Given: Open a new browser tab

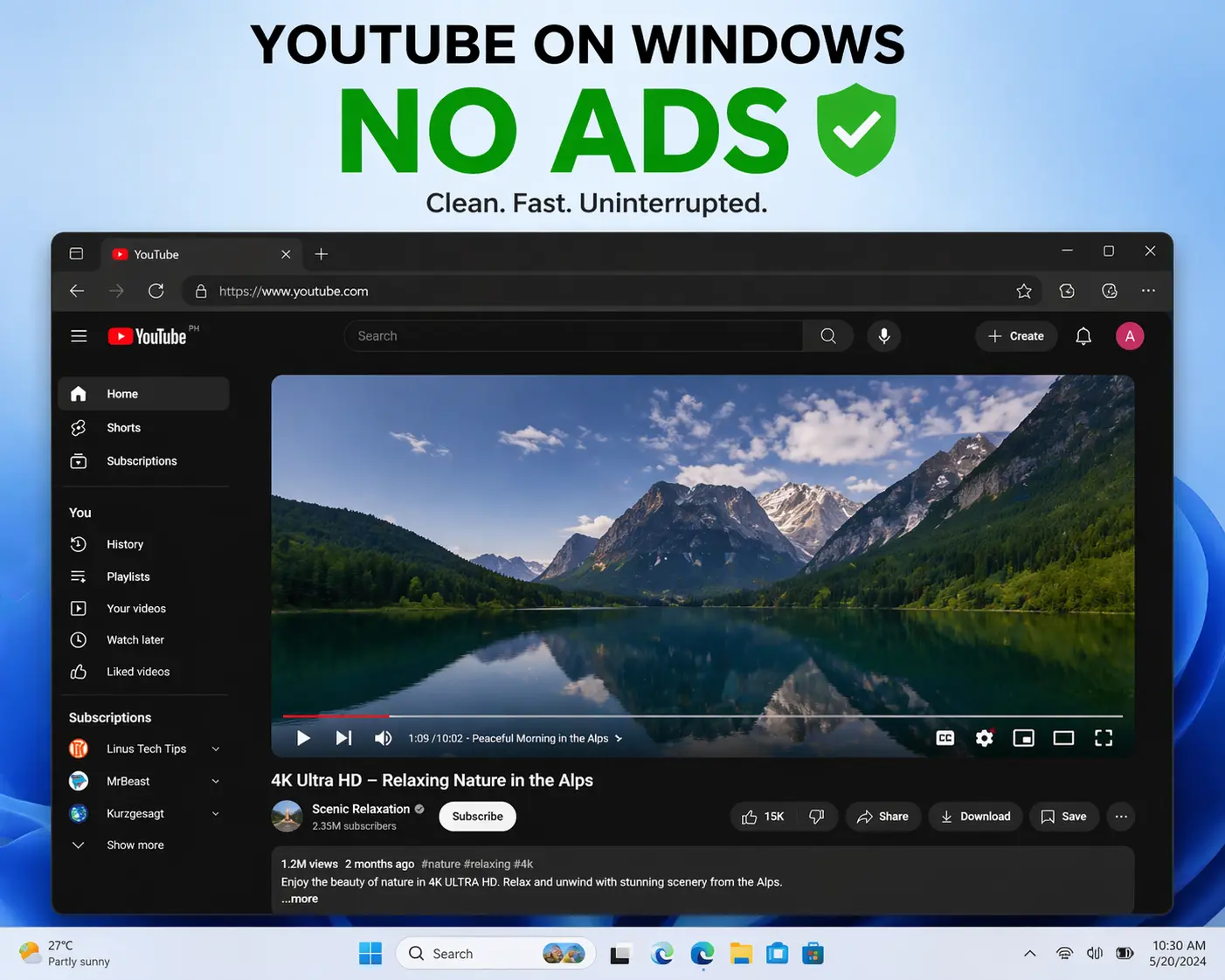Looking at the screenshot, I should coord(322,254).
